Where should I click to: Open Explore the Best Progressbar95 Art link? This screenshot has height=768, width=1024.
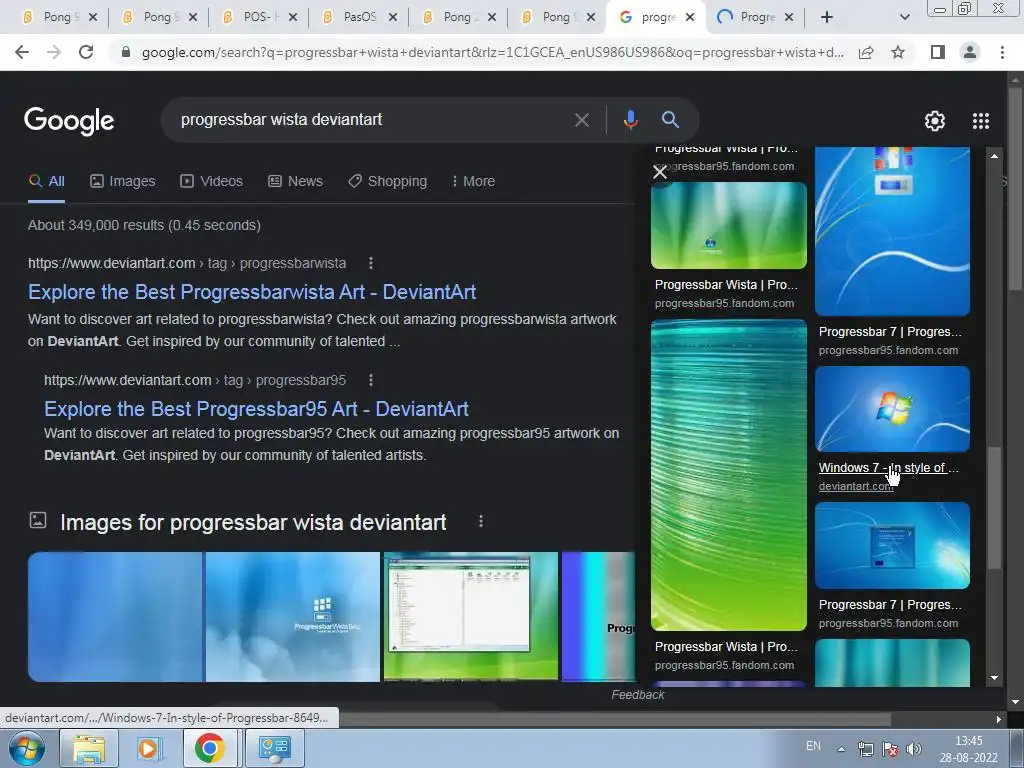(256, 409)
